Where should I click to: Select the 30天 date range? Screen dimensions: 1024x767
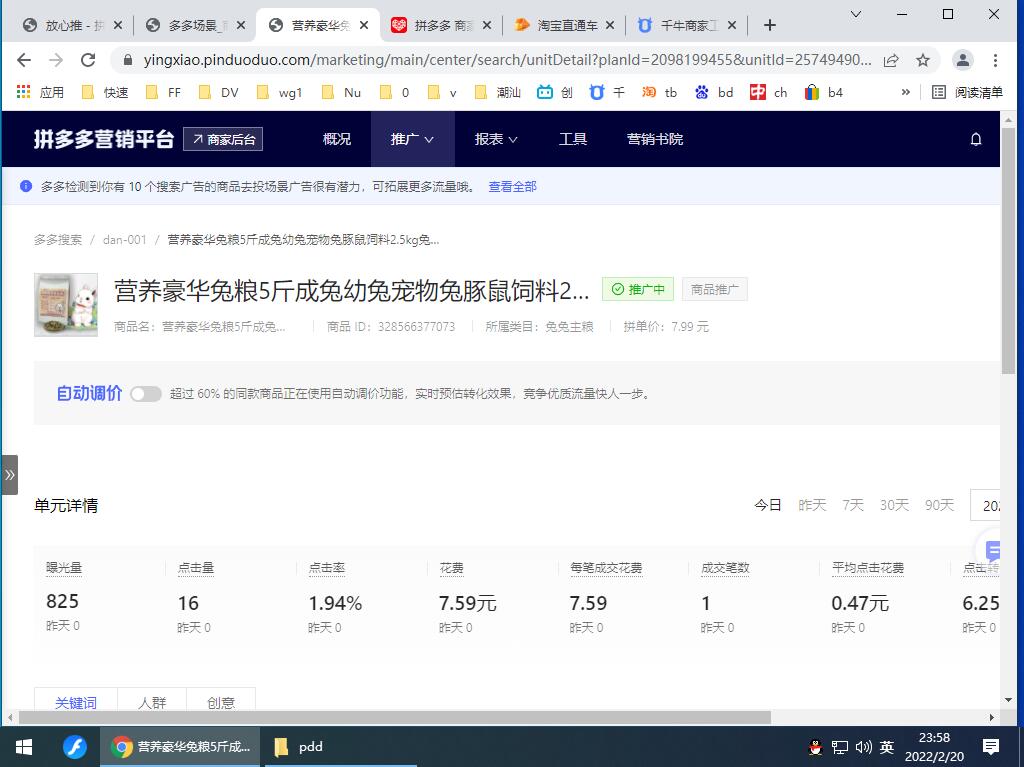point(894,505)
